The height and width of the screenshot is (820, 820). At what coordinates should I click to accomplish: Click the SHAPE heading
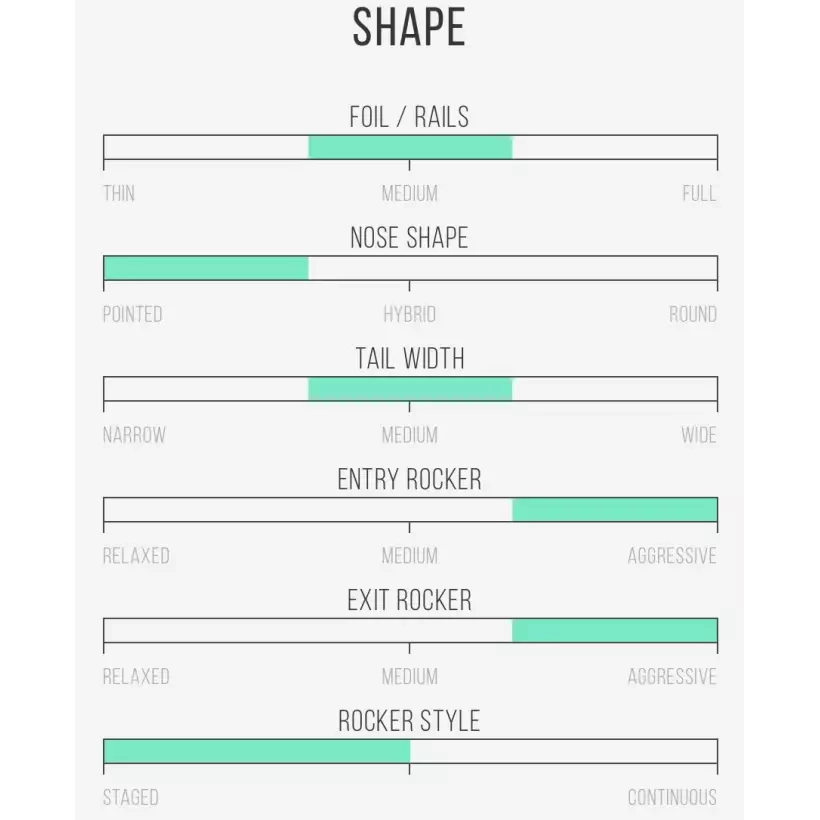tap(409, 29)
